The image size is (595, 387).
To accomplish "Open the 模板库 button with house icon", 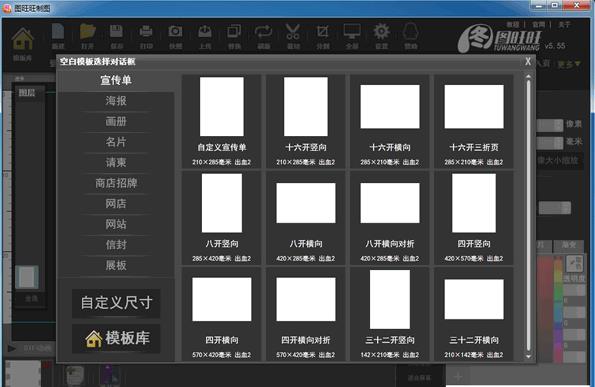I will pyautogui.click(x=116, y=338).
